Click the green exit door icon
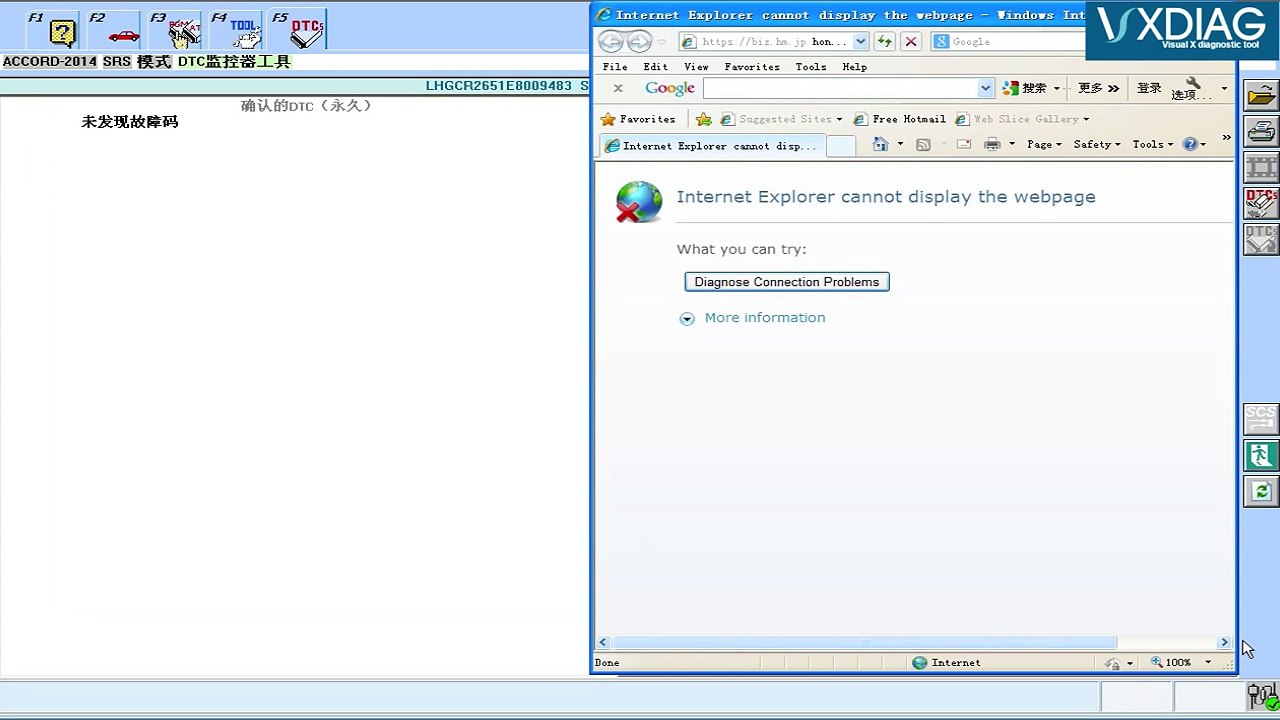The width and height of the screenshot is (1280, 720). [1261, 455]
